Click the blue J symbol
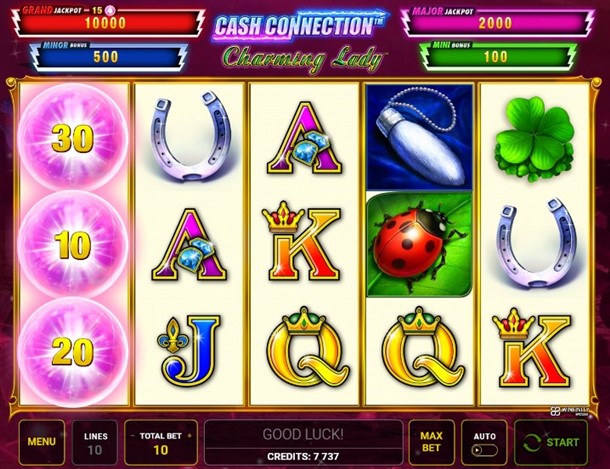The image size is (610, 469). point(188,351)
